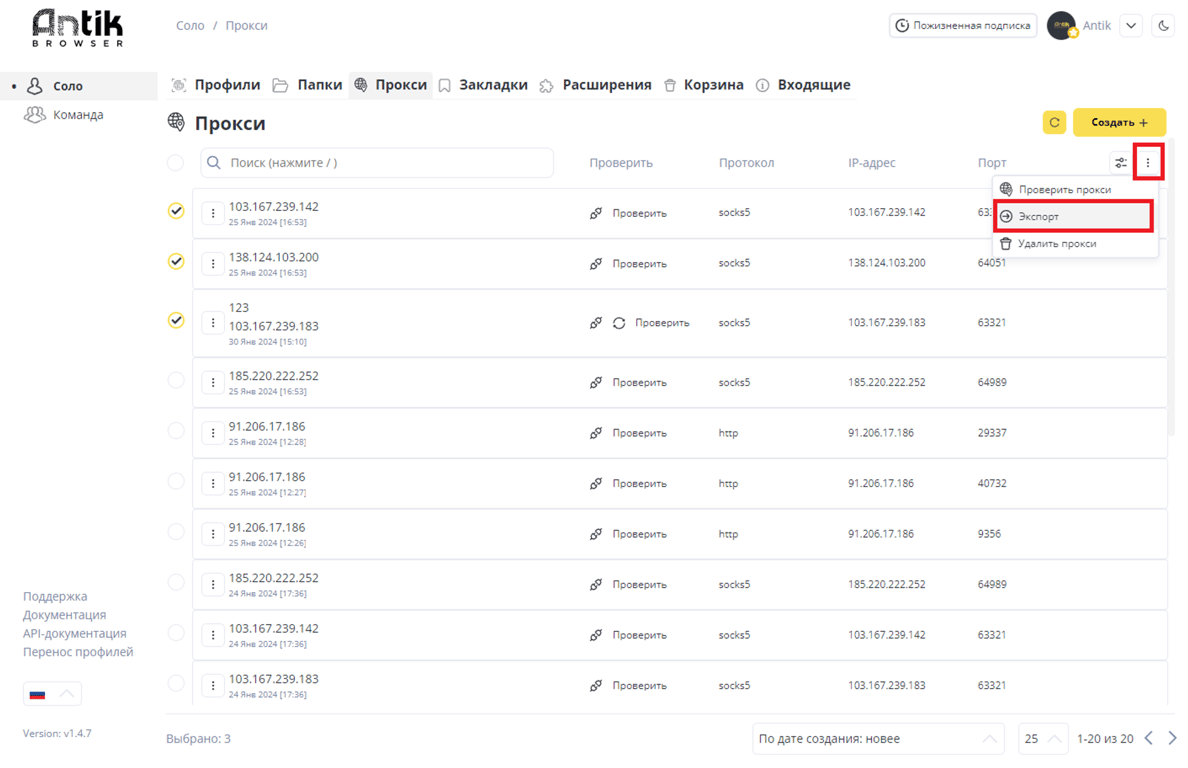Click the magnifier search icon
The width and height of the screenshot is (1188, 768).
214,163
